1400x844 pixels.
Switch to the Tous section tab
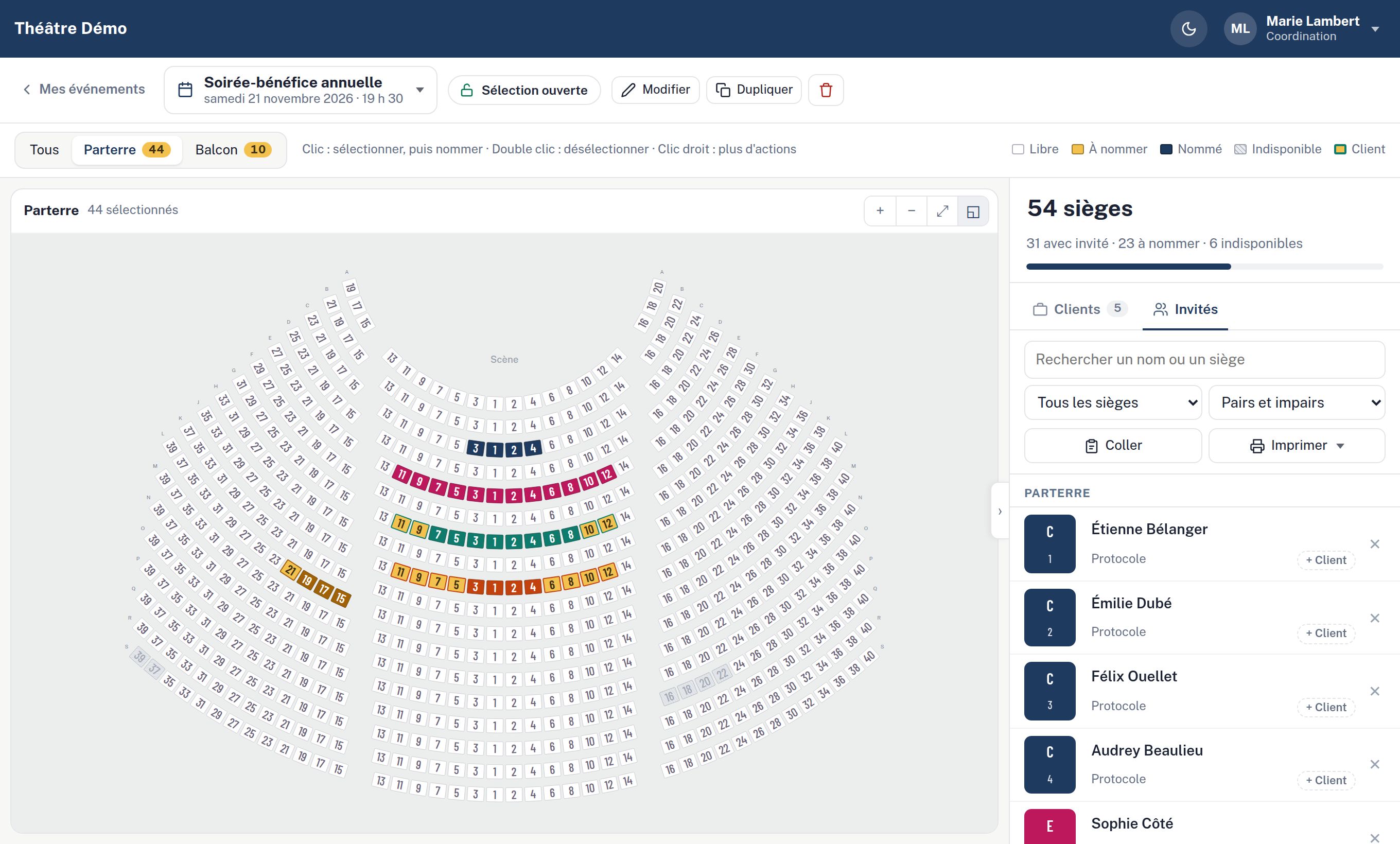click(44, 150)
